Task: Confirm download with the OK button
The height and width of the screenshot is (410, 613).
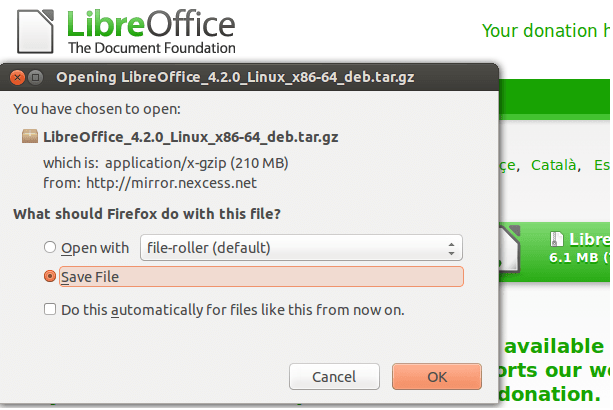Action: [436, 377]
